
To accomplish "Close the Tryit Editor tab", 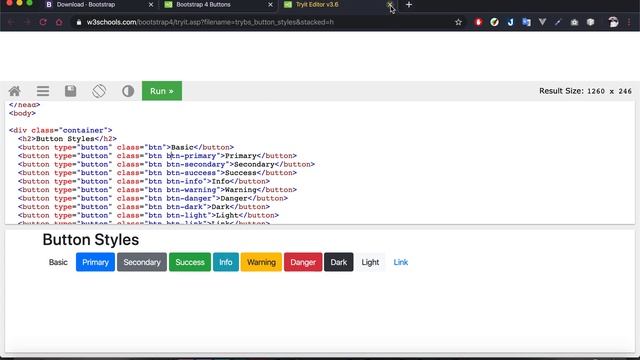I will click(x=390, y=4).
